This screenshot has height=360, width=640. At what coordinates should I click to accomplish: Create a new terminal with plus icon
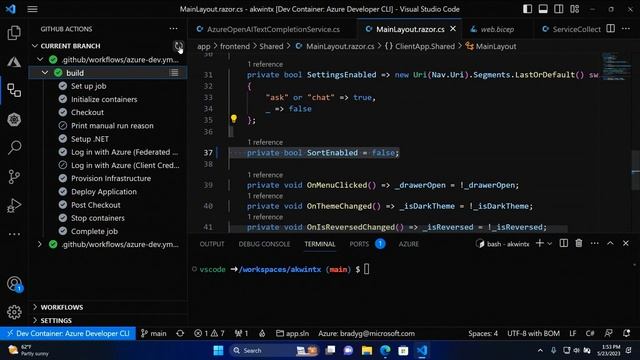(x=539, y=243)
